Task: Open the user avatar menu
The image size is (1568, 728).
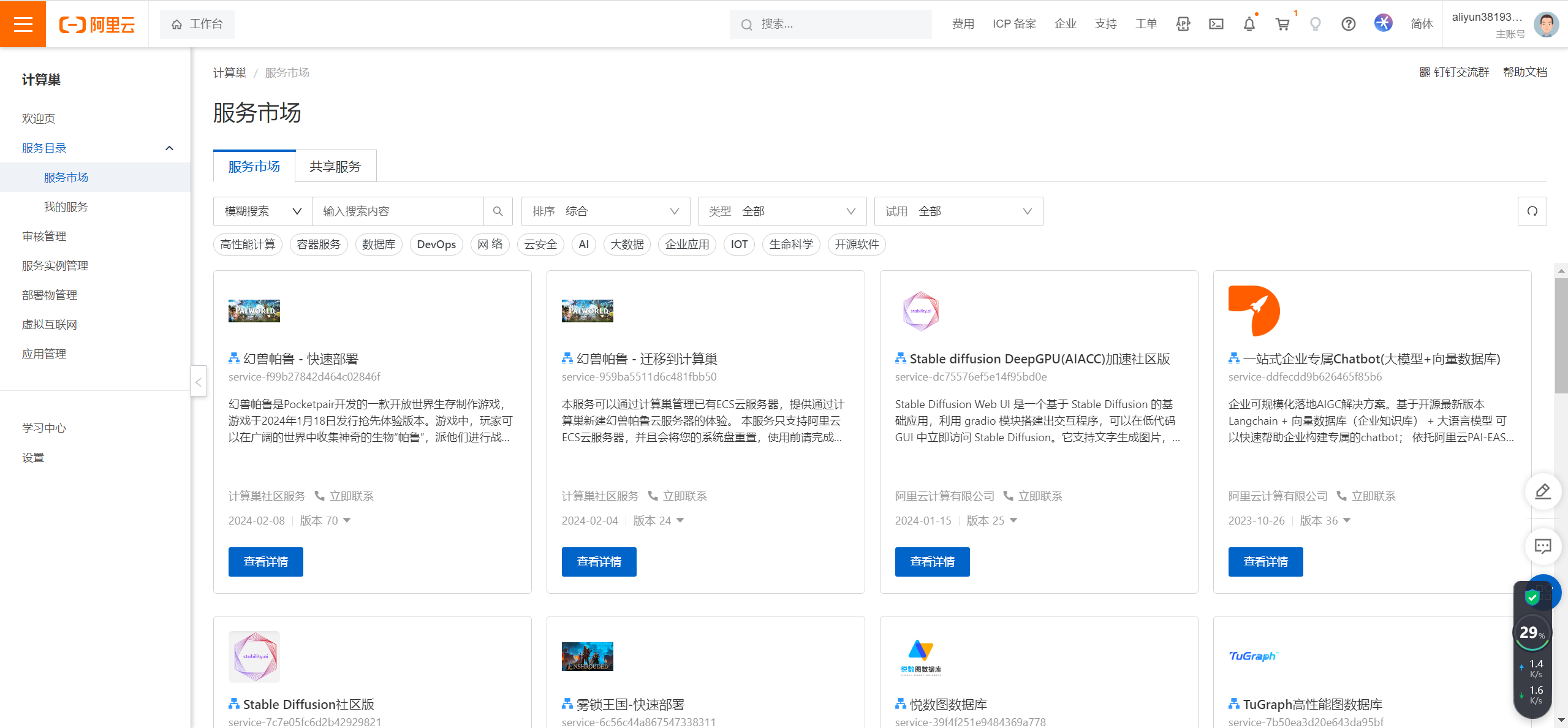Action: click(1546, 25)
